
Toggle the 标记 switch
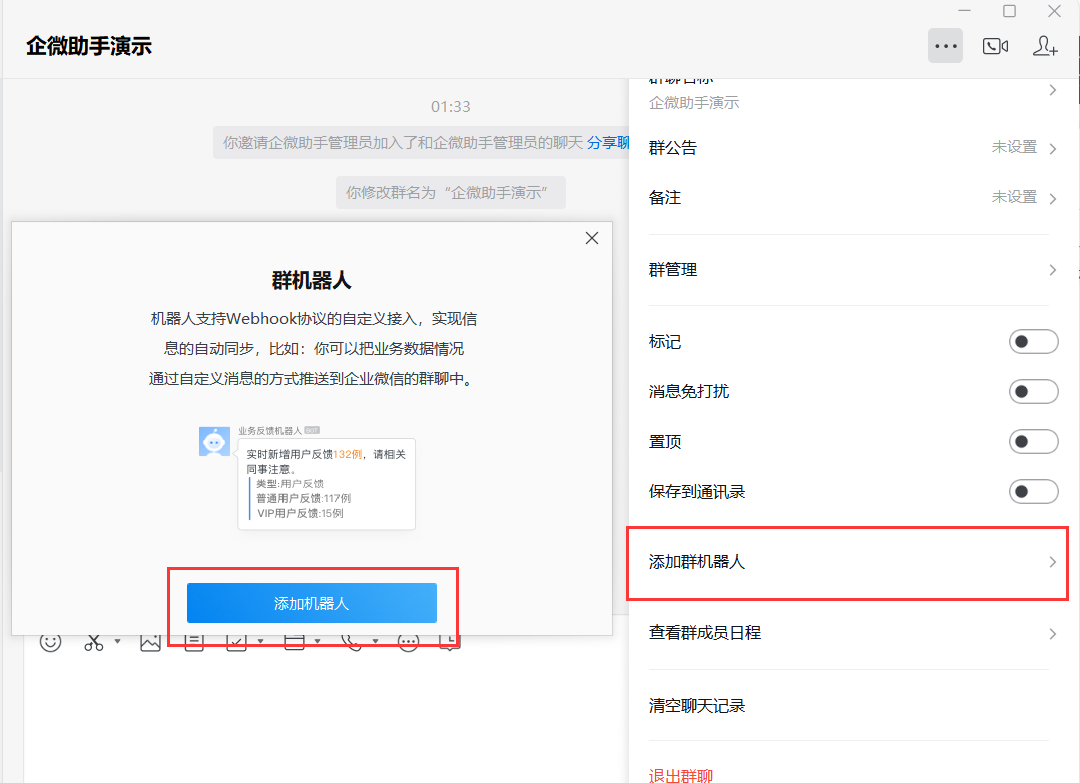pos(1033,342)
